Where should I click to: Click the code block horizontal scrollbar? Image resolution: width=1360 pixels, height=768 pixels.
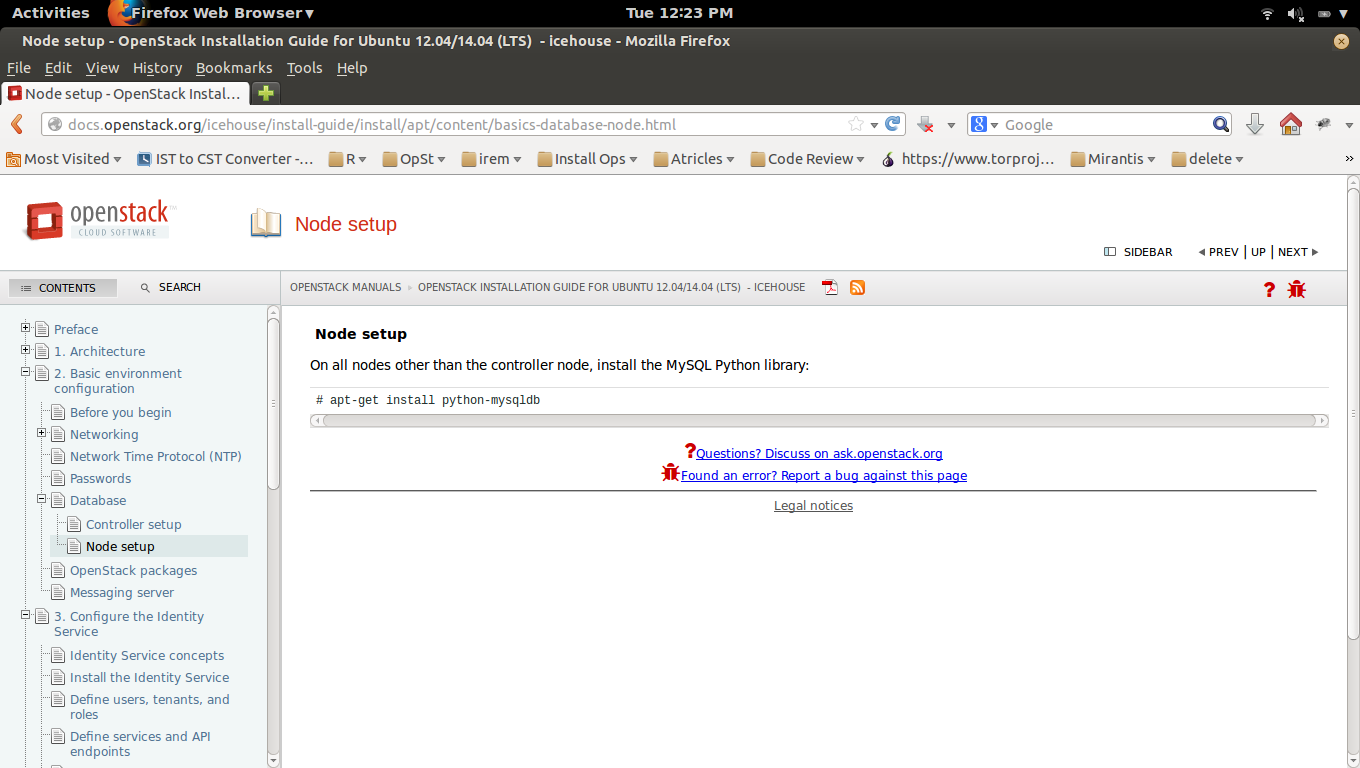tap(819, 420)
